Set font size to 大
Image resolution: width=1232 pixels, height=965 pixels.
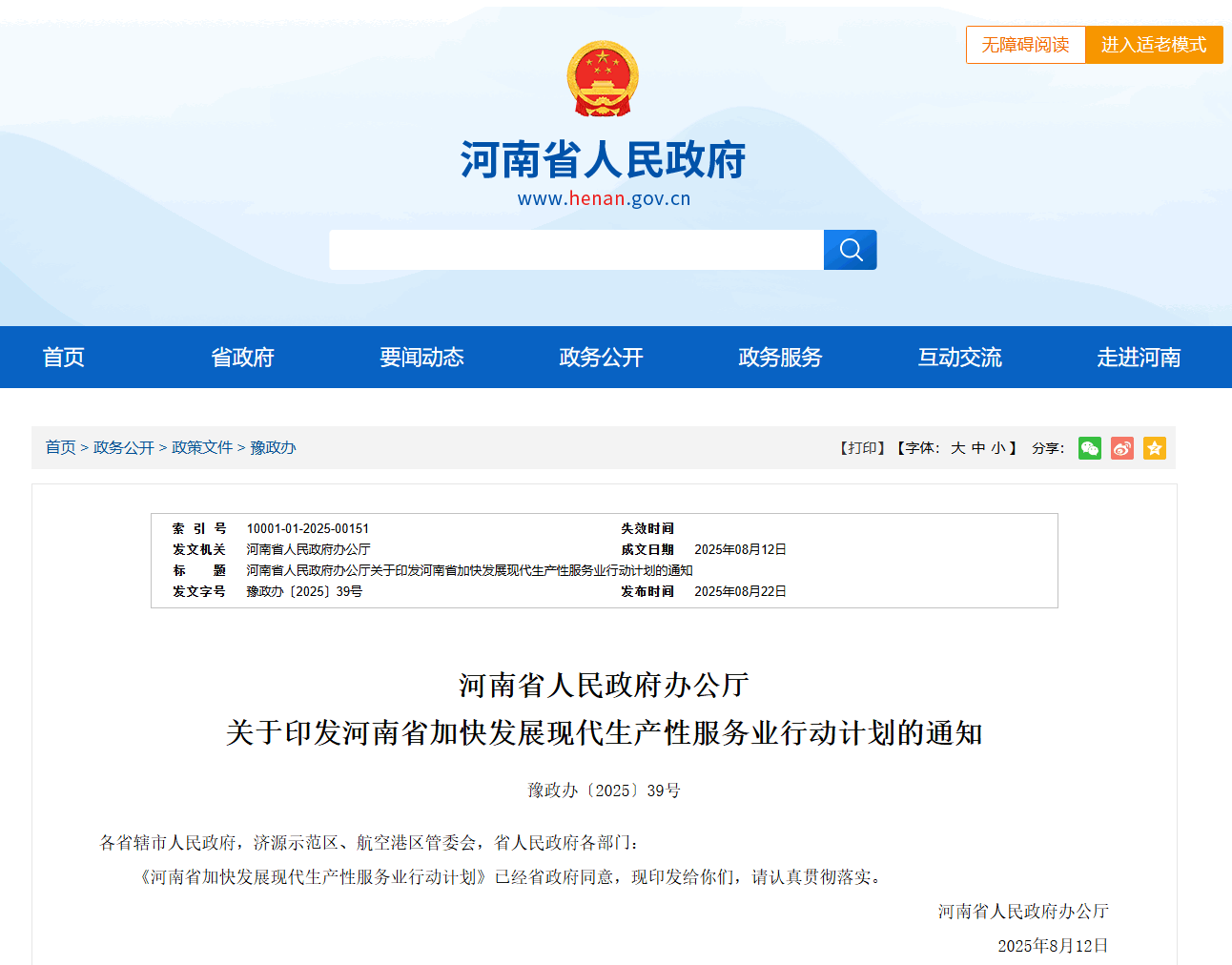[957, 448]
